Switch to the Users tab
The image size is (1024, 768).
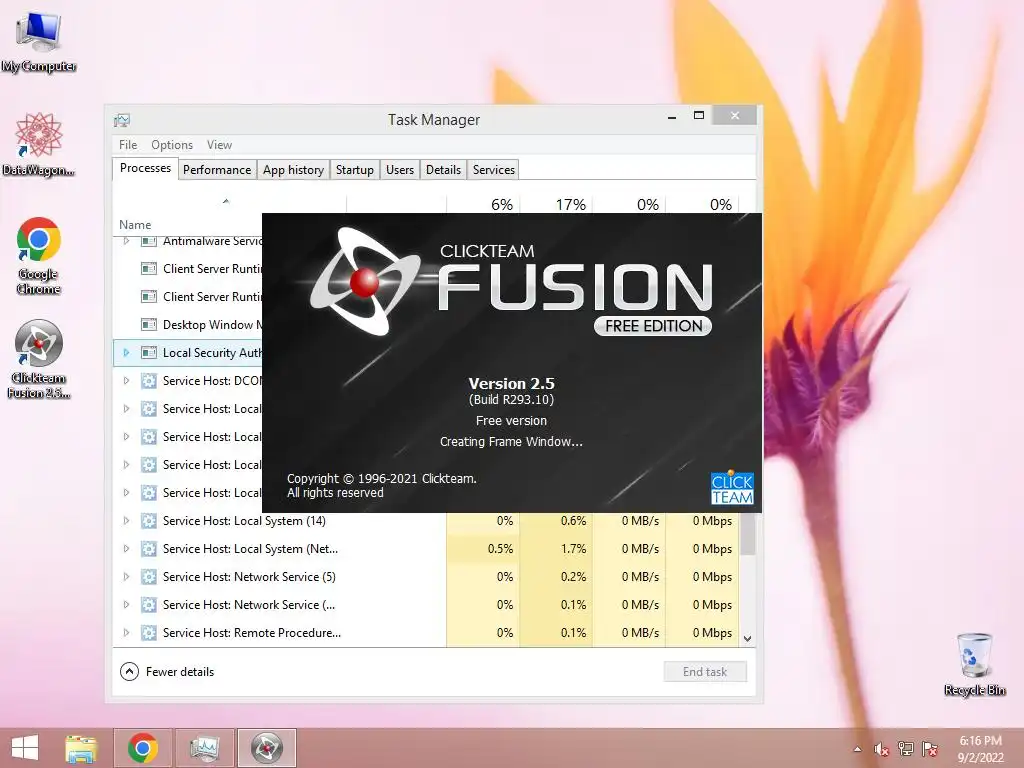[x=400, y=170]
